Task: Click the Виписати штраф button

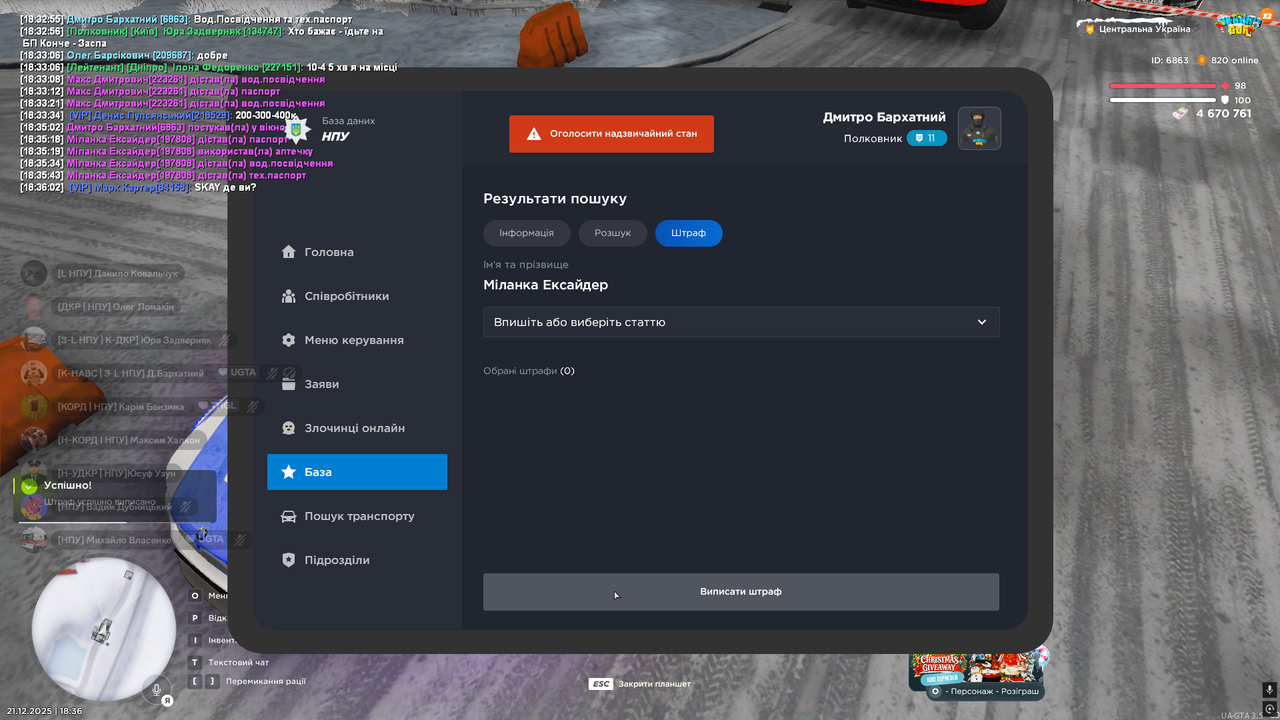Action: (741, 591)
